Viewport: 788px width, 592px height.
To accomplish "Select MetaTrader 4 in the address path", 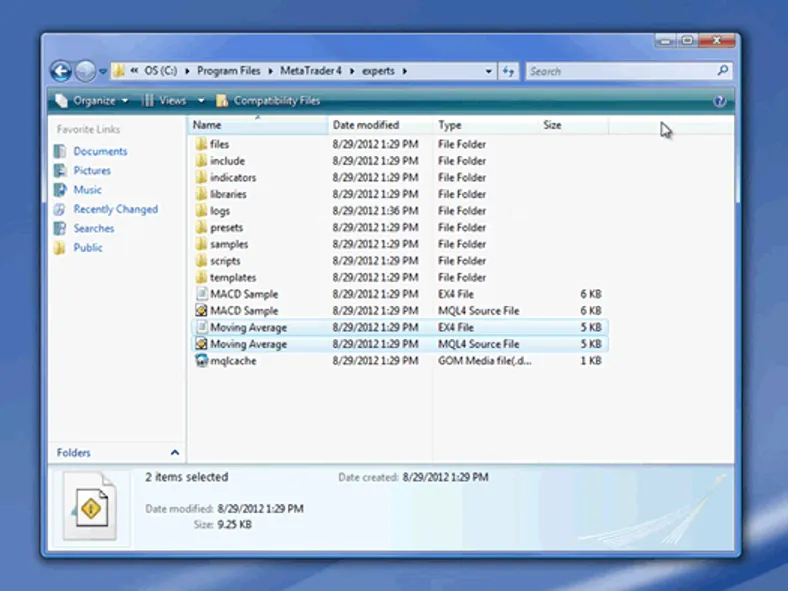I will tap(311, 71).
